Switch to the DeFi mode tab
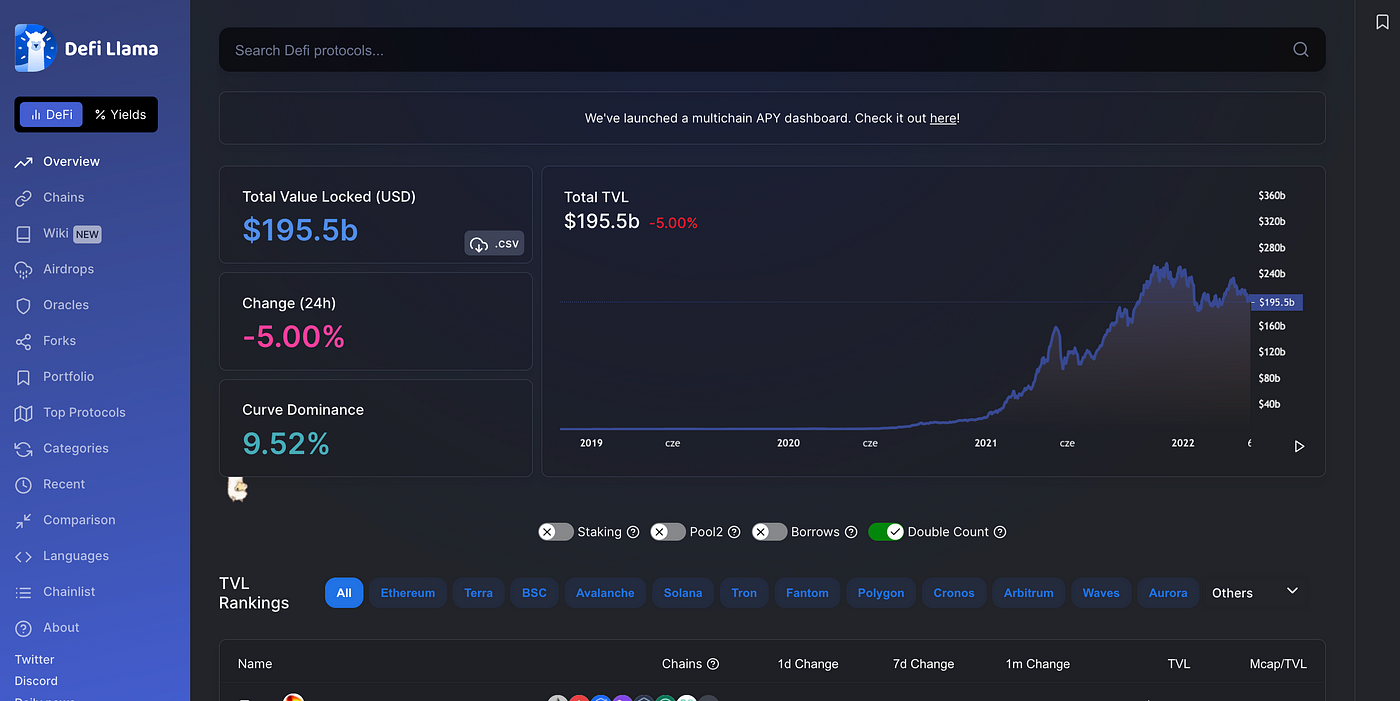This screenshot has height=701, width=1400. click(52, 115)
